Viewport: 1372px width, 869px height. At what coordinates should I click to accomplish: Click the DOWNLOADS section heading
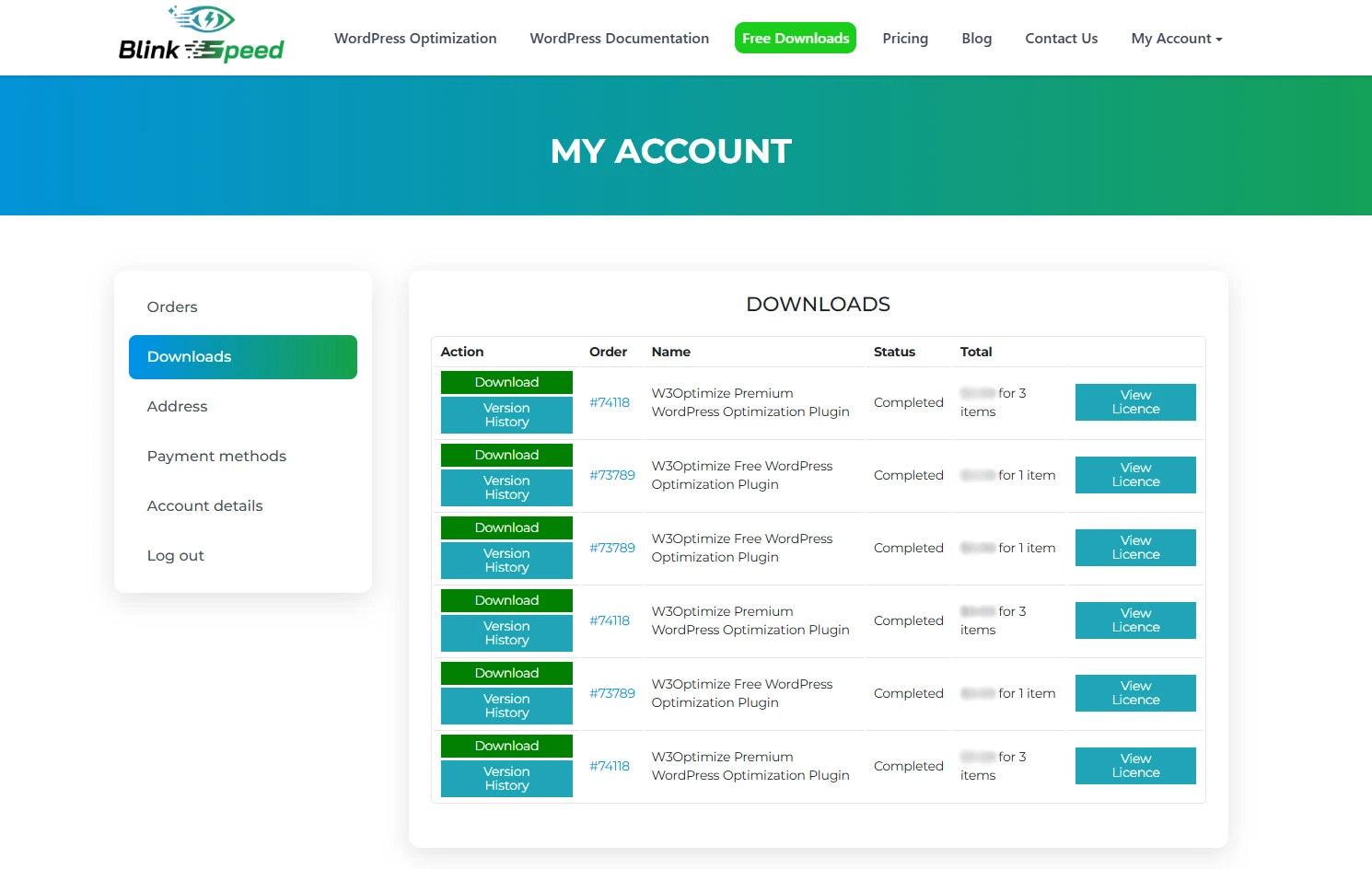pos(819,304)
